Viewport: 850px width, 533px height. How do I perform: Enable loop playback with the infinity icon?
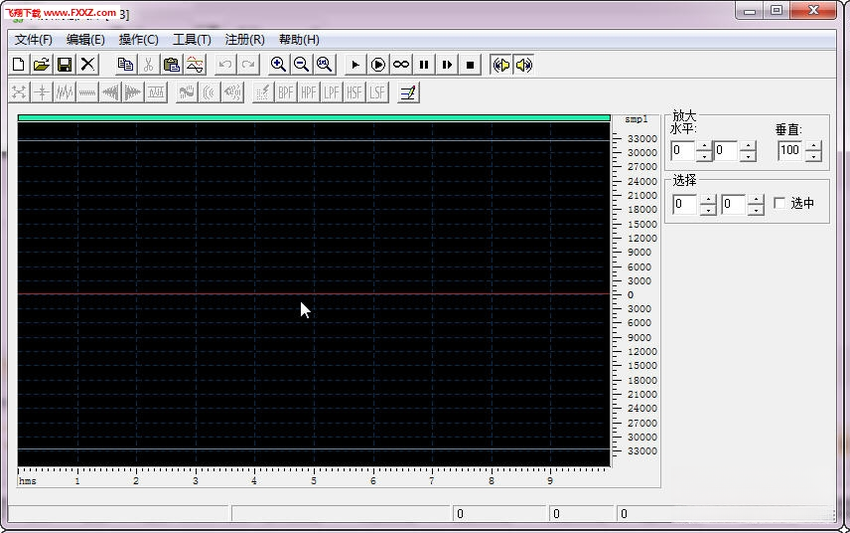pyautogui.click(x=401, y=65)
